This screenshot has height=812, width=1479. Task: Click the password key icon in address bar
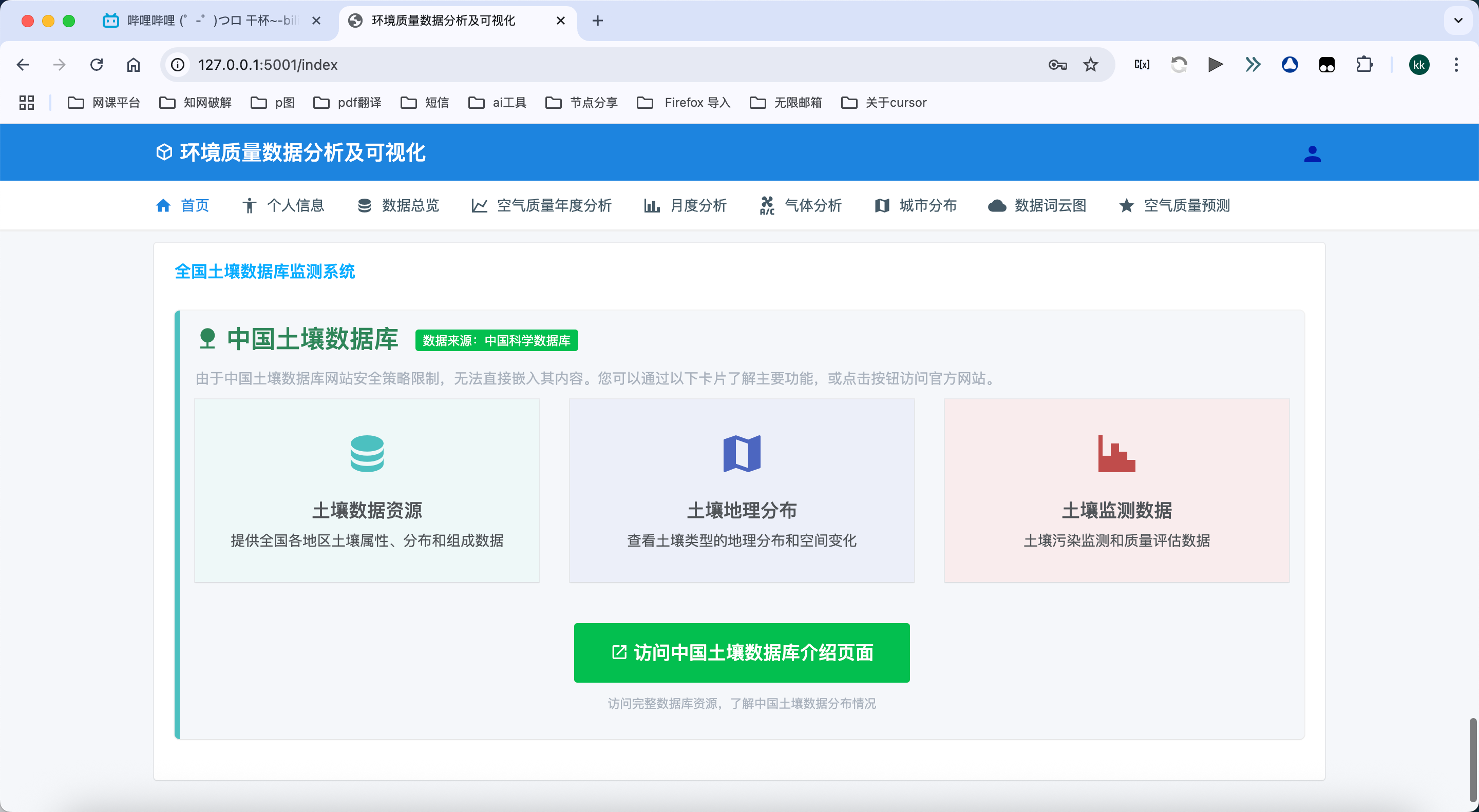tap(1057, 65)
